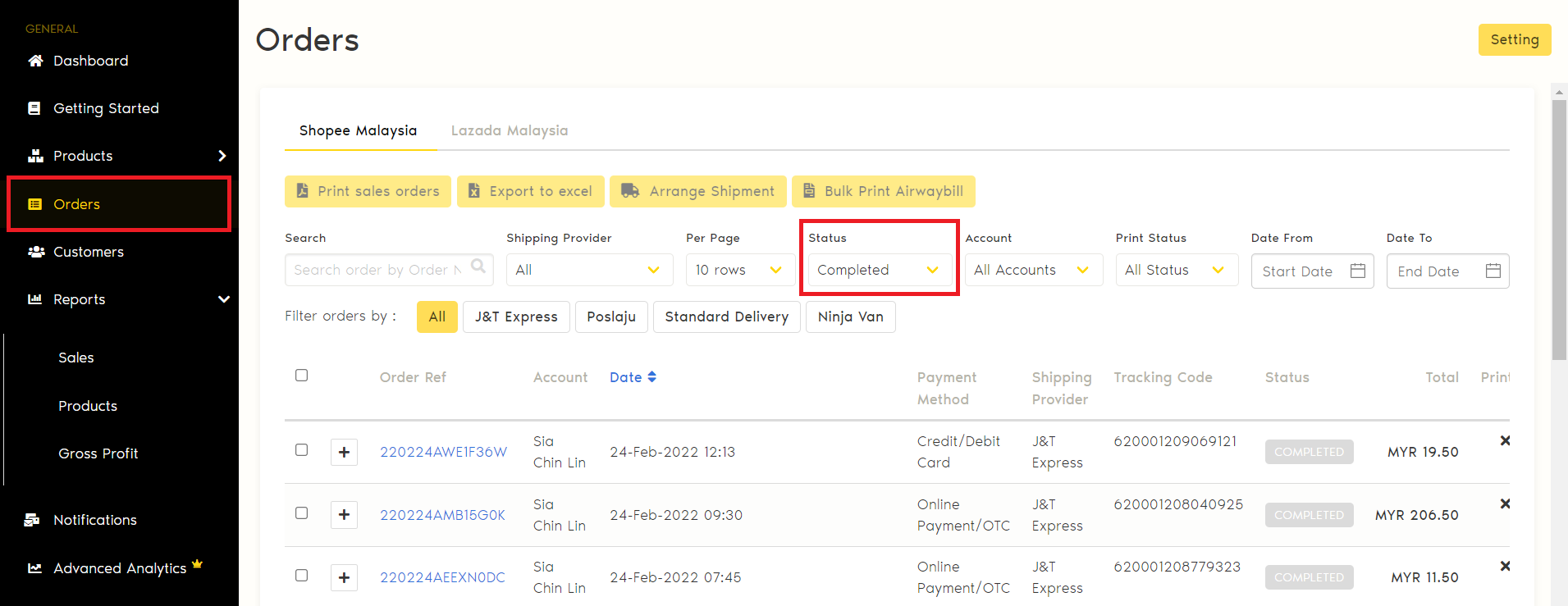
Task: Click the Dashboard home icon in sidebar
Action: 35,61
